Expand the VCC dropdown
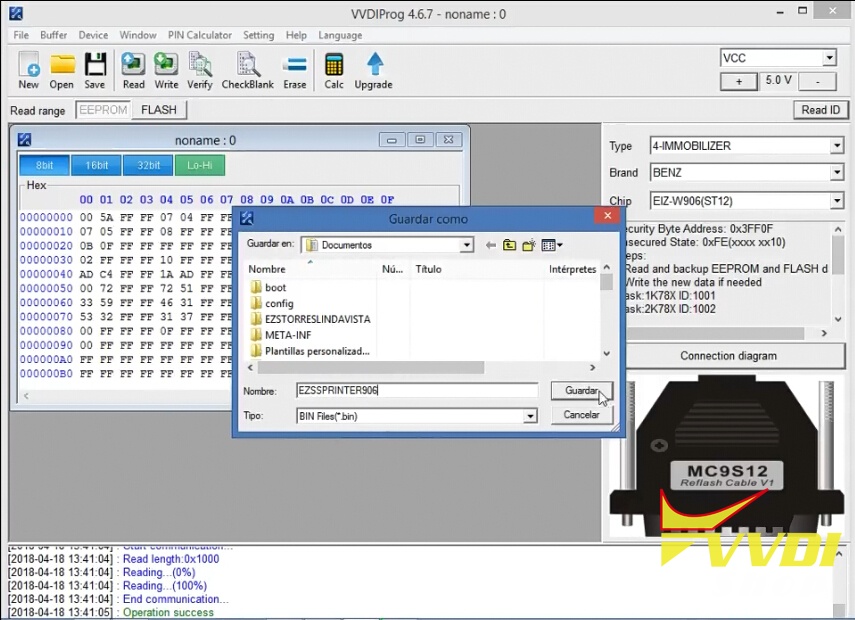 click(x=829, y=58)
